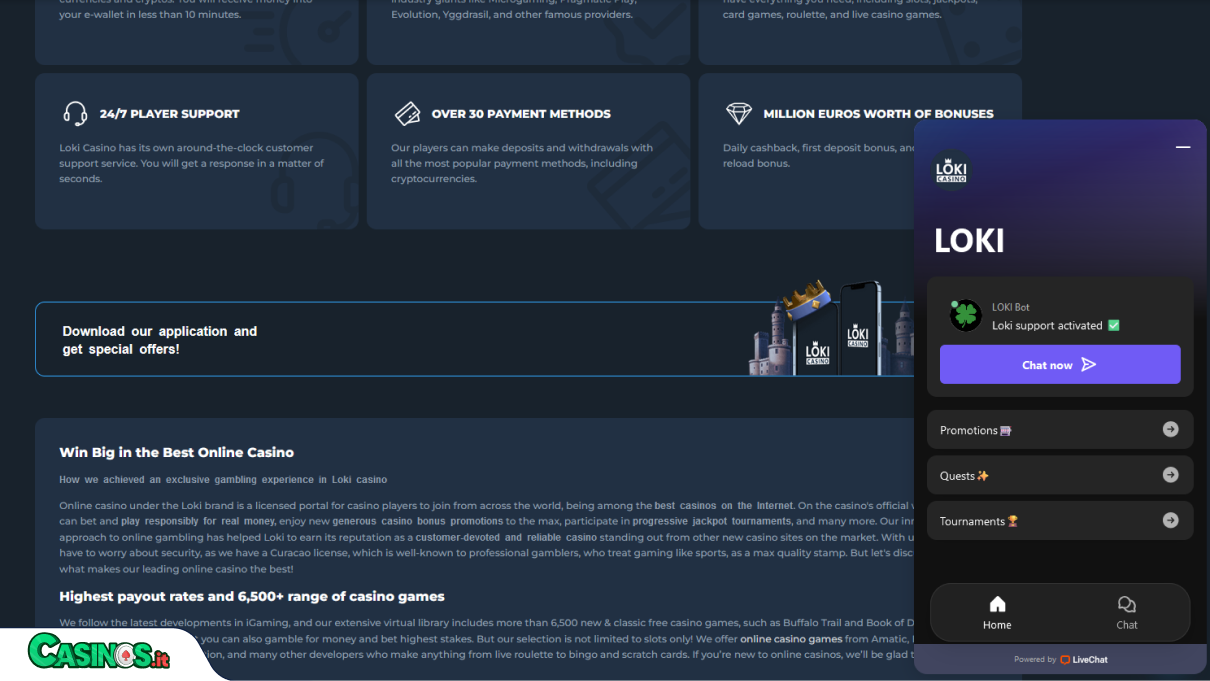Minimize the LiveChat widget

[1183, 147]
